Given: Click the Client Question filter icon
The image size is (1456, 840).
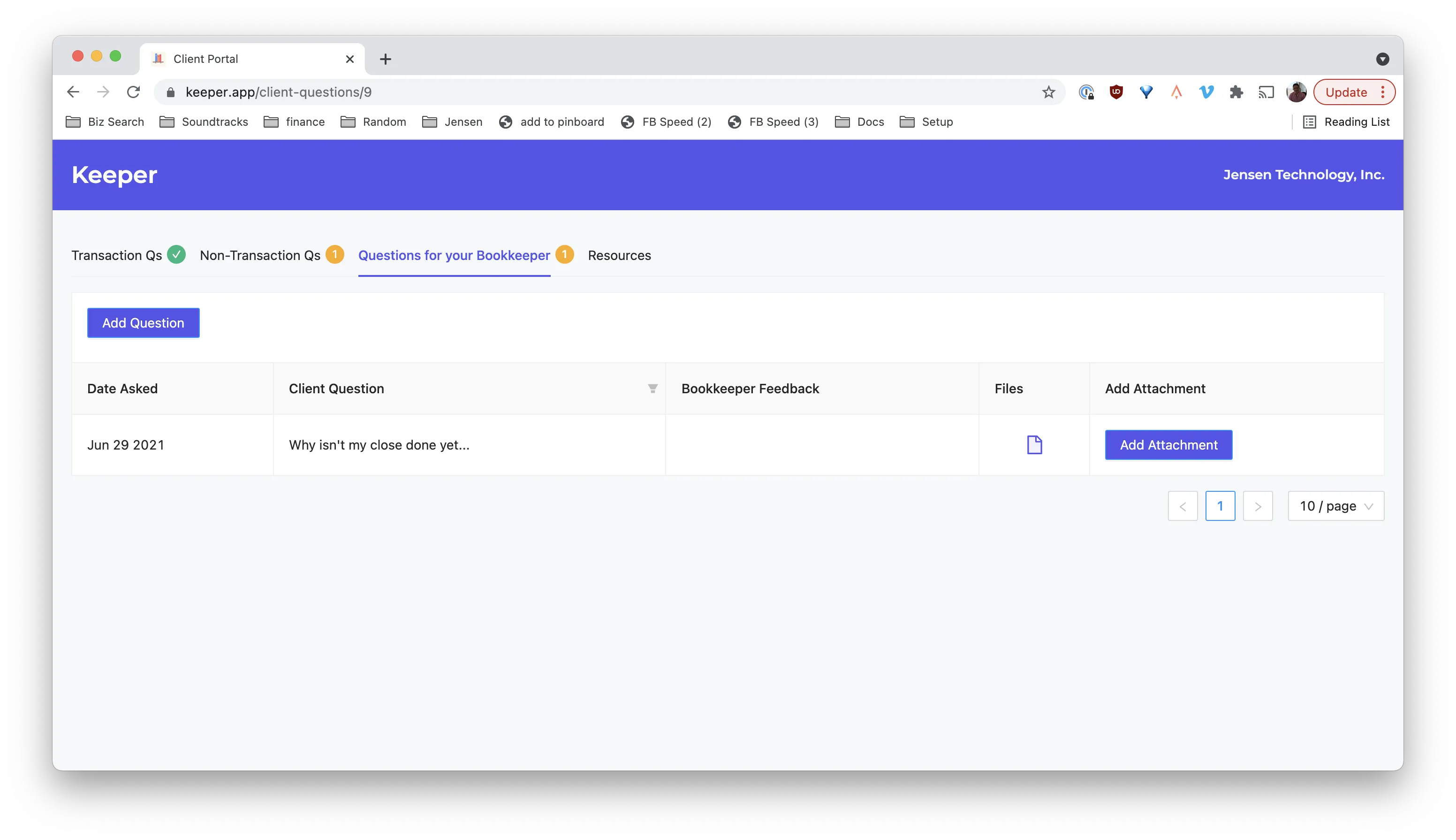Looking at the screenshot, I should click(x=652, y=389).
